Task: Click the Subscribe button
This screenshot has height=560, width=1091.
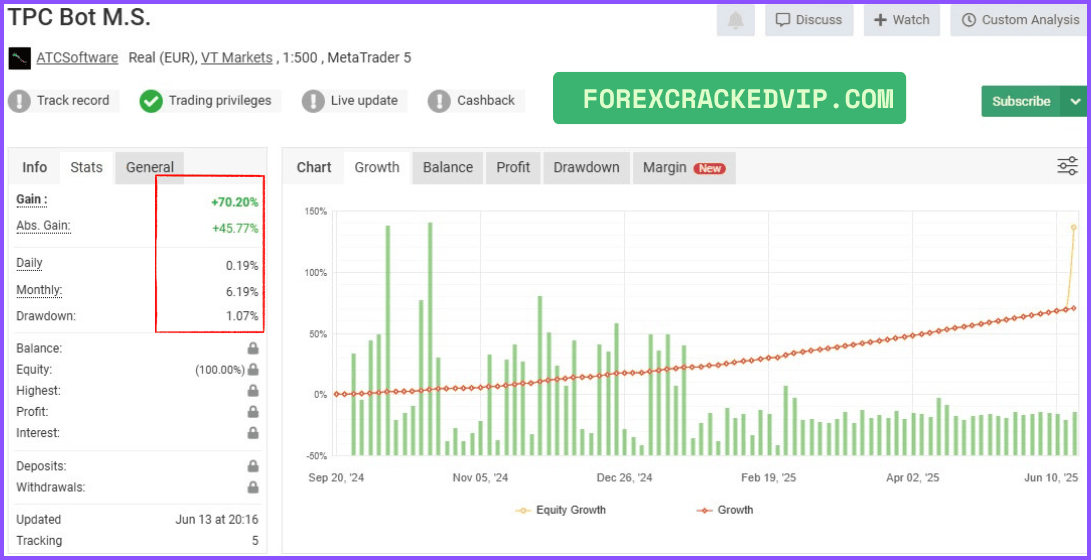Action: click(1021, 102)
